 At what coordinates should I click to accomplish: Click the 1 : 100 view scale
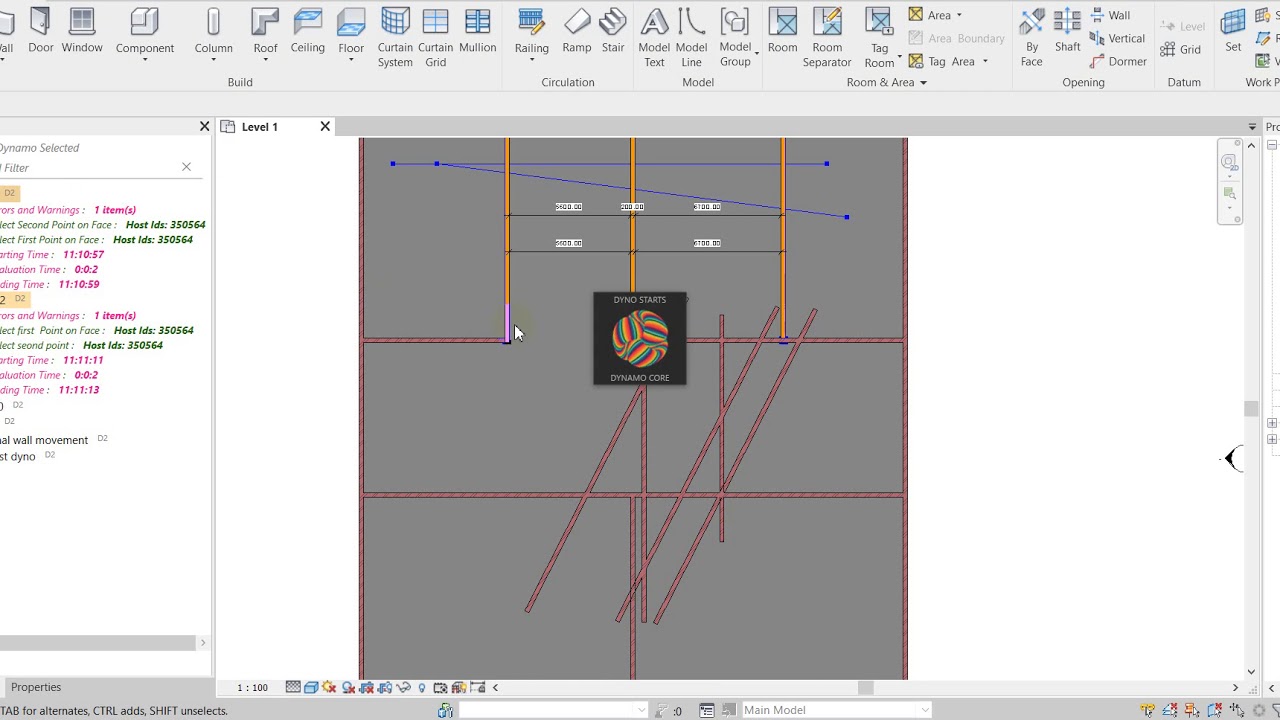[x=252, y=687]
